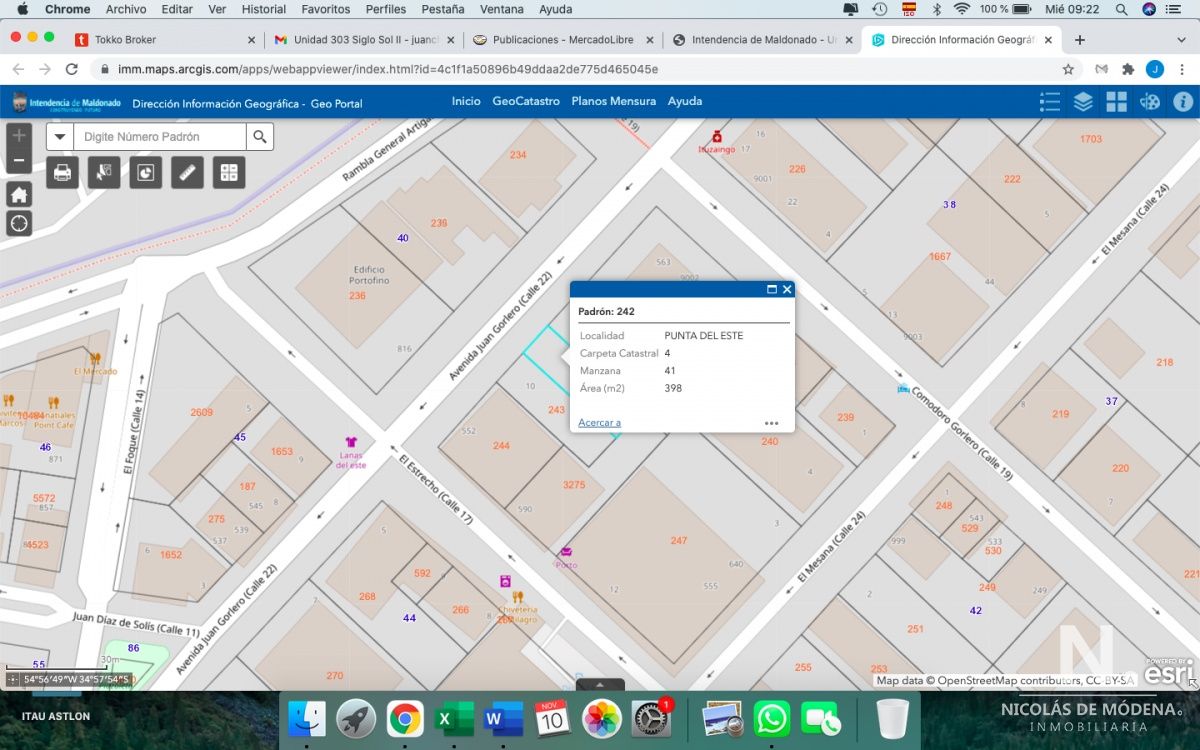Image resolution: width=1200 pixels, height=750 pixels.
Task: Switch to the Intendencia de Maldonado tab
Action: point(763,40)
